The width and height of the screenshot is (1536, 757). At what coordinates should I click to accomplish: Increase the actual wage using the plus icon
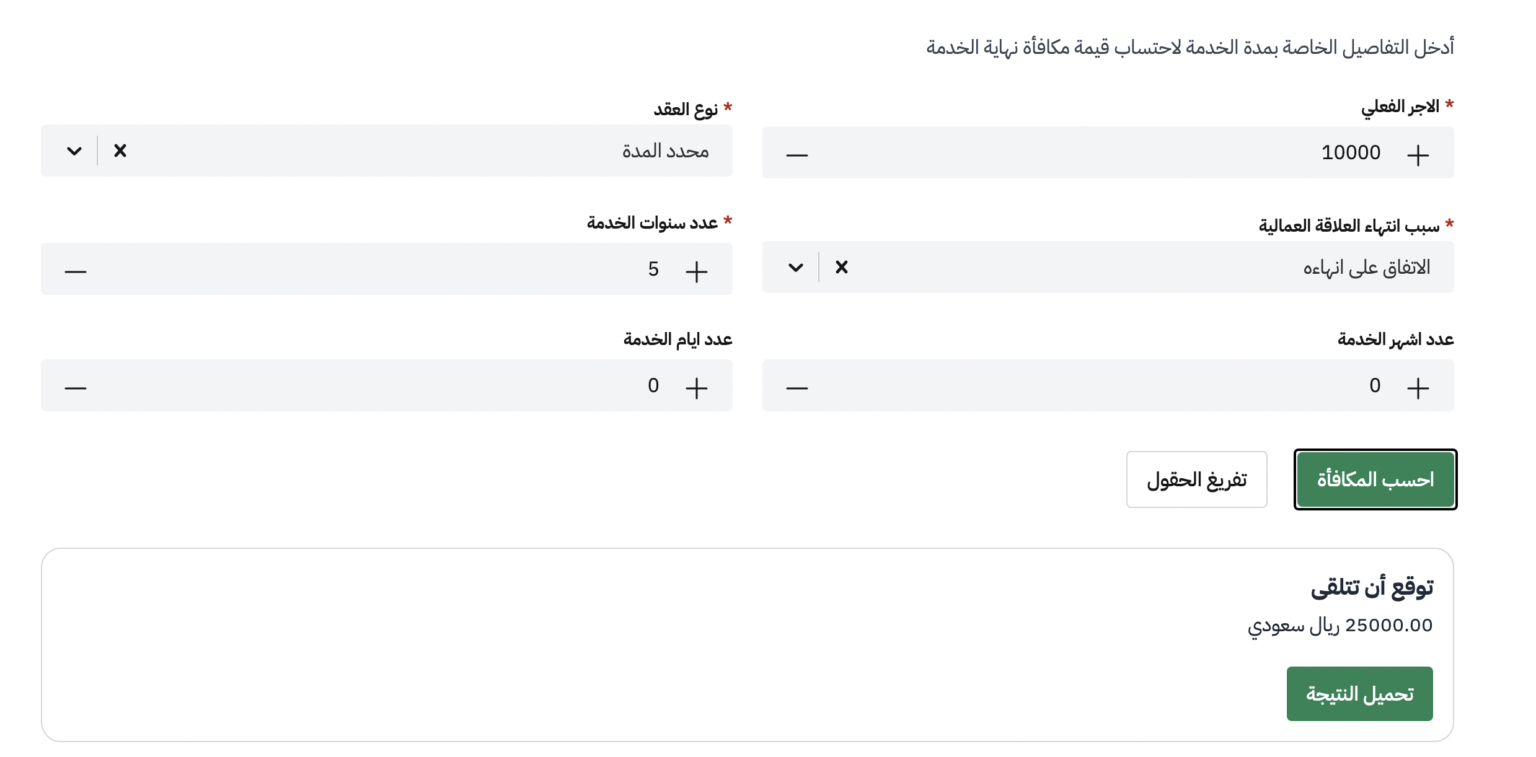[1417, 152]
